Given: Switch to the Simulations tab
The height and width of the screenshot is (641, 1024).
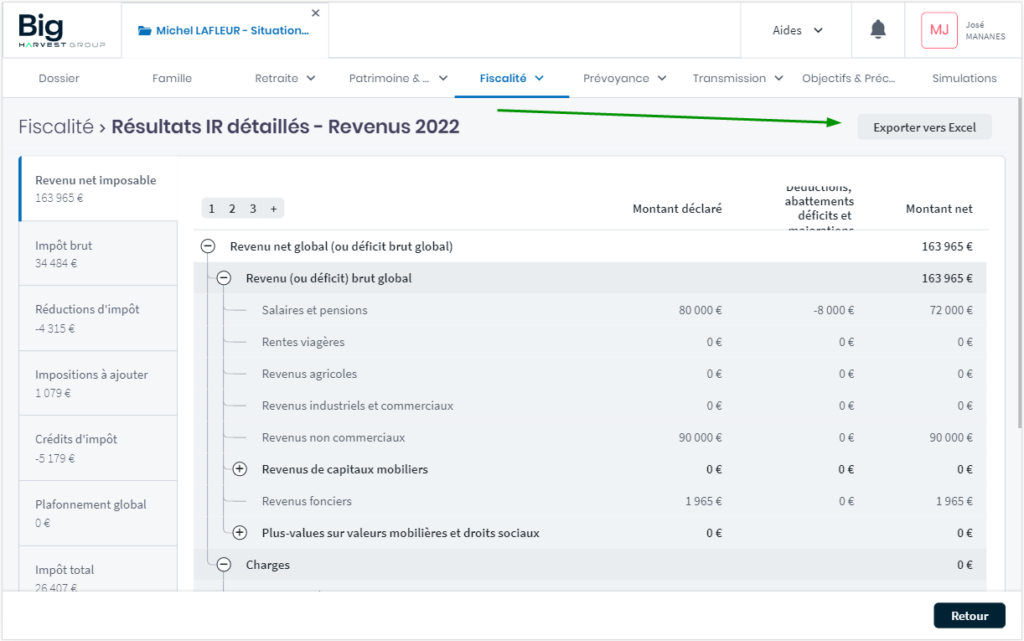Looking at the screenshot, I should pos(964,78).
